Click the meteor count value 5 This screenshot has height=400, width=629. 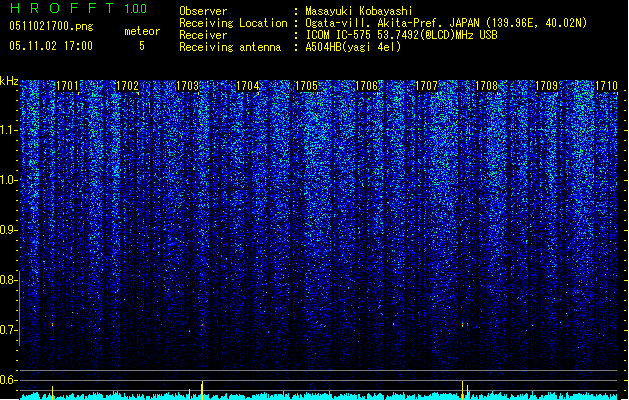142,46
